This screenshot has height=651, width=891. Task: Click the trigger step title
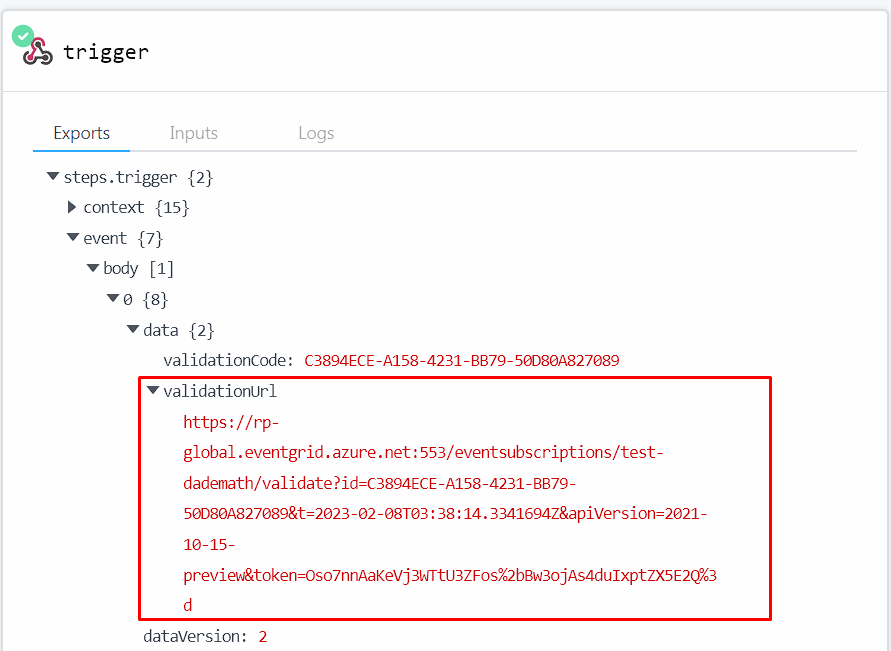(x=106, y=52)
